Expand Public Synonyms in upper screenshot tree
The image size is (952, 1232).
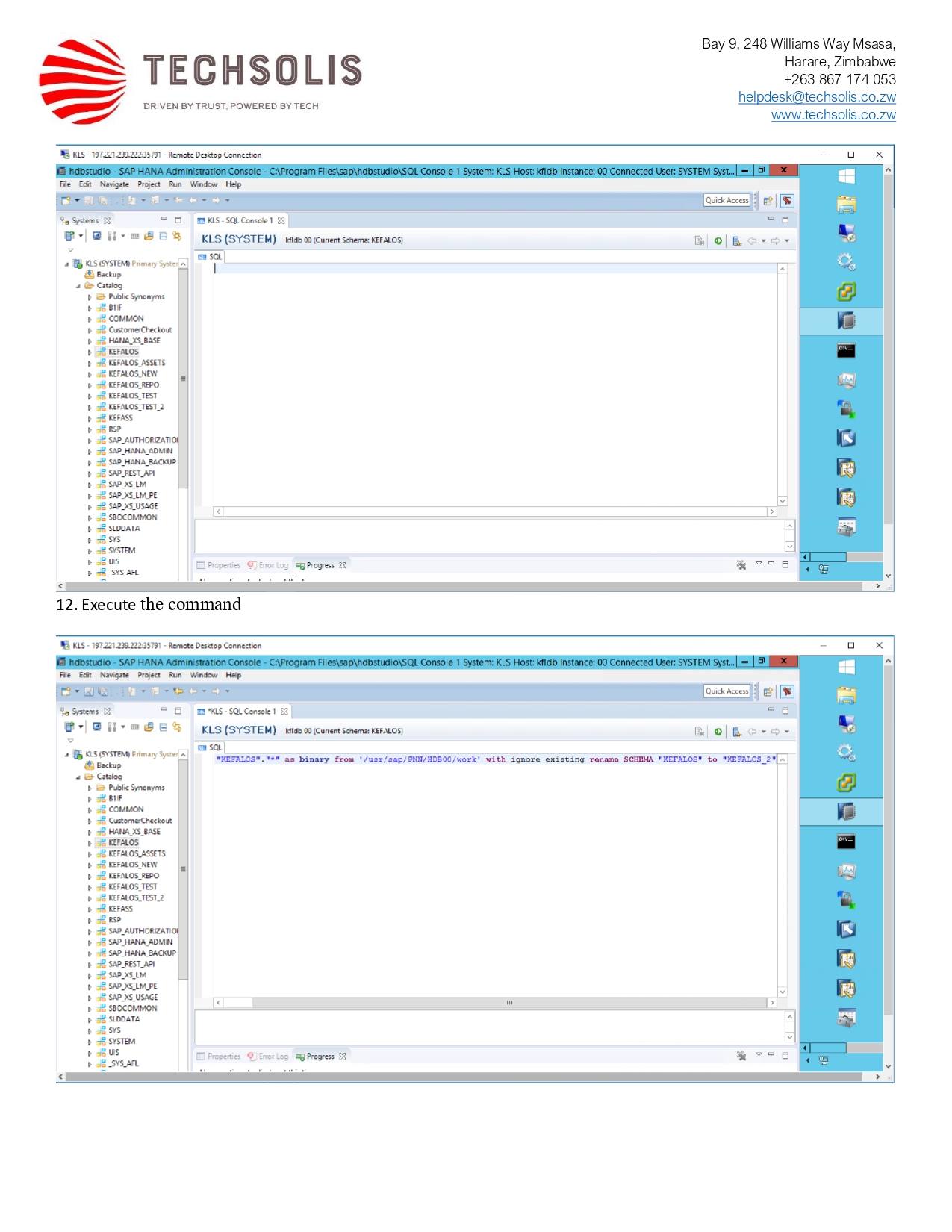point(90,297)
